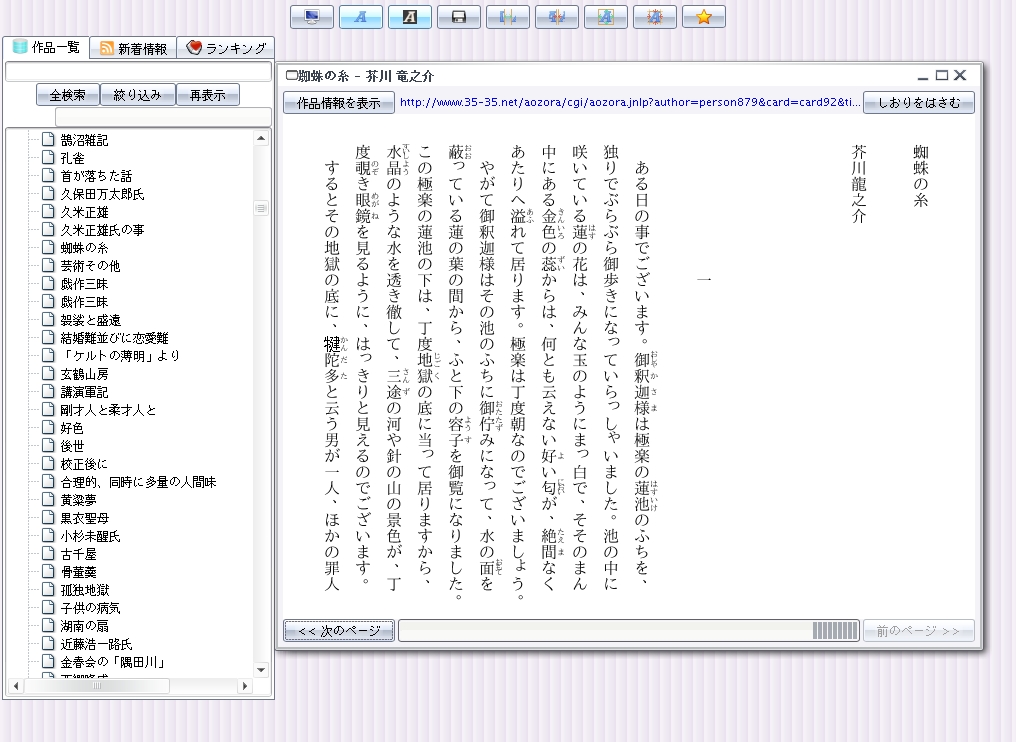
Task: Click the top search text field
Action: [138, 72]
